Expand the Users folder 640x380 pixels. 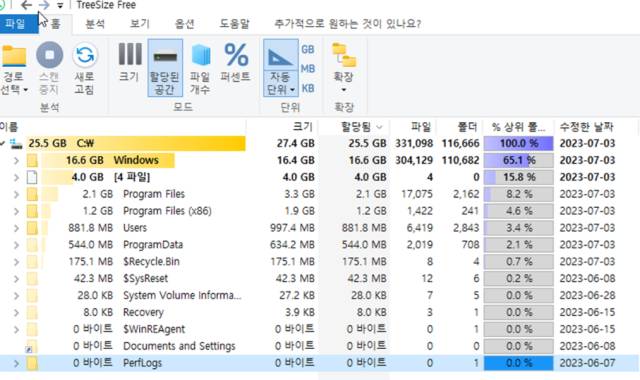[x=16, y=228]
